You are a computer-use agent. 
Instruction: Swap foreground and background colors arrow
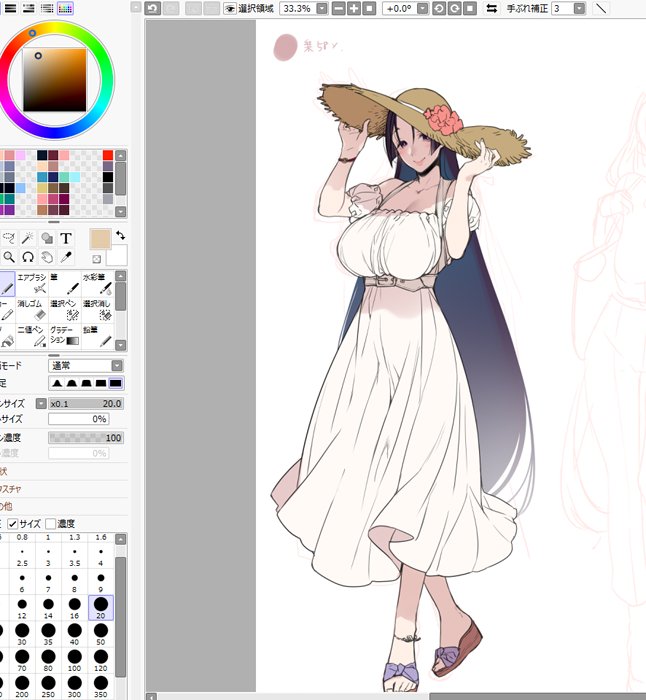pos(121,235)
